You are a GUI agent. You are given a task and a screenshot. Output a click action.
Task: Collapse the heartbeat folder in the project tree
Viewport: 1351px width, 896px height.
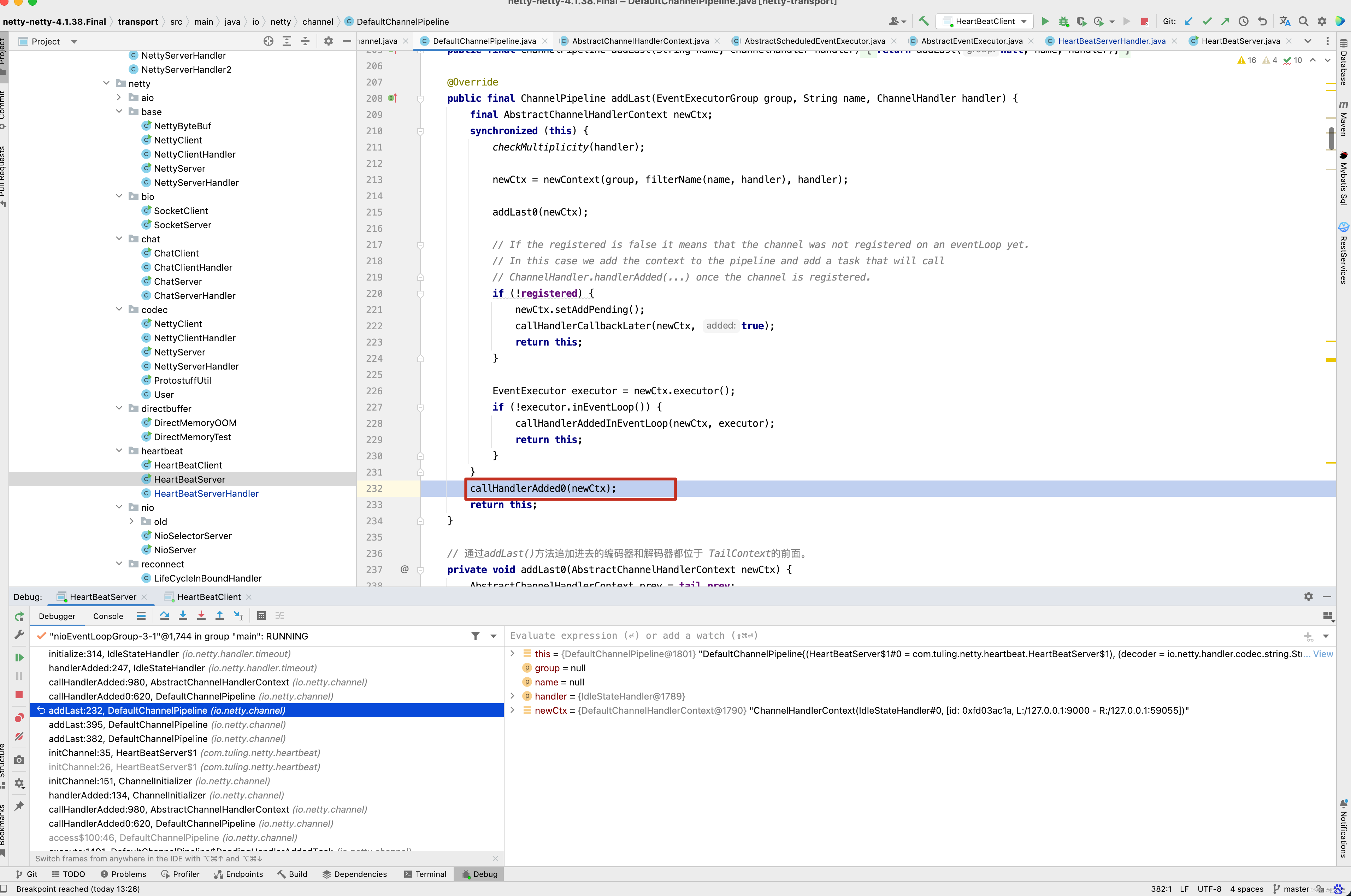(x=119, y=451)
